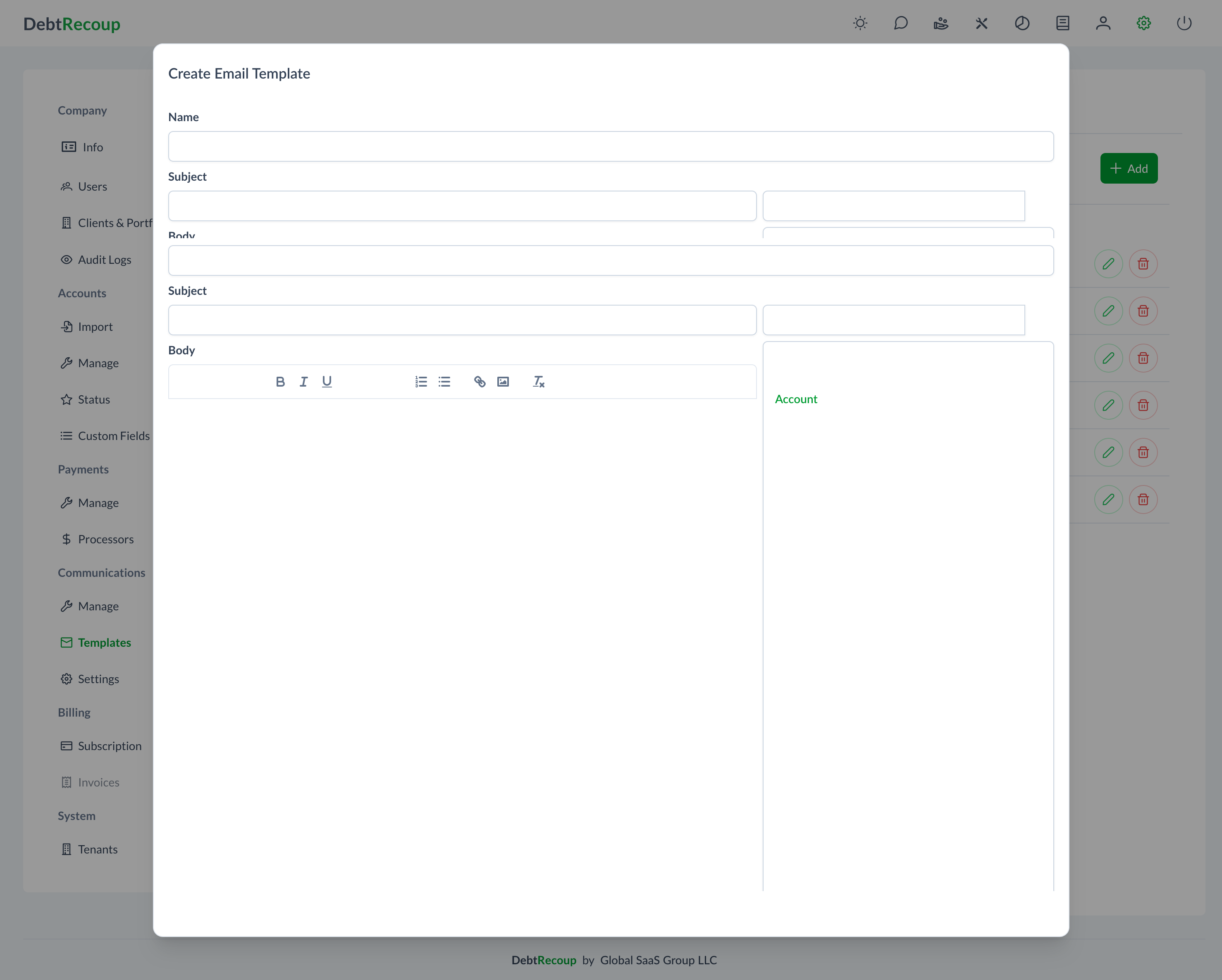Toggle bold formatting in body editor

[x=280, y=382]
